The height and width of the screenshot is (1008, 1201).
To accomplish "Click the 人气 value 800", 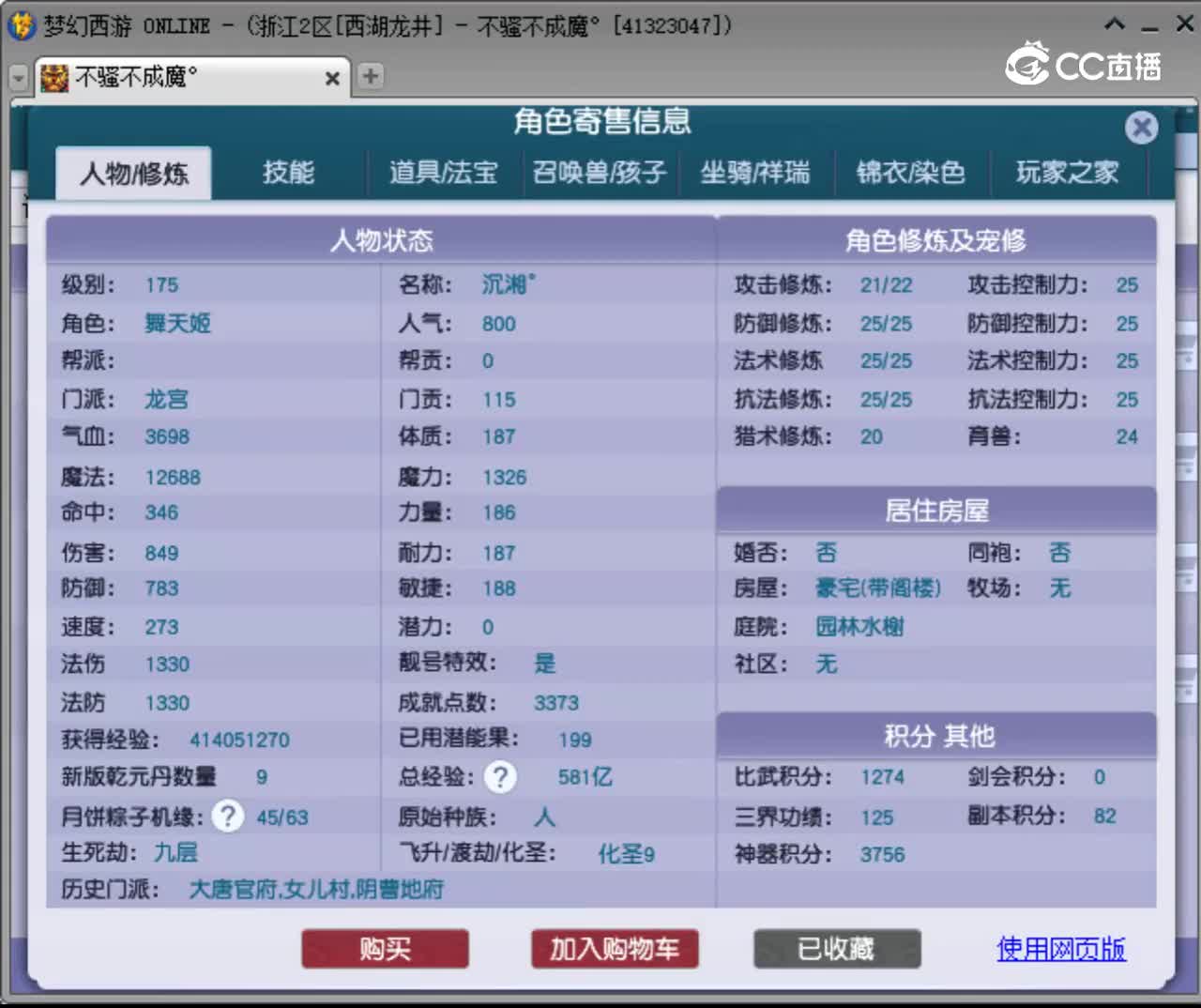I will point(499,325).
